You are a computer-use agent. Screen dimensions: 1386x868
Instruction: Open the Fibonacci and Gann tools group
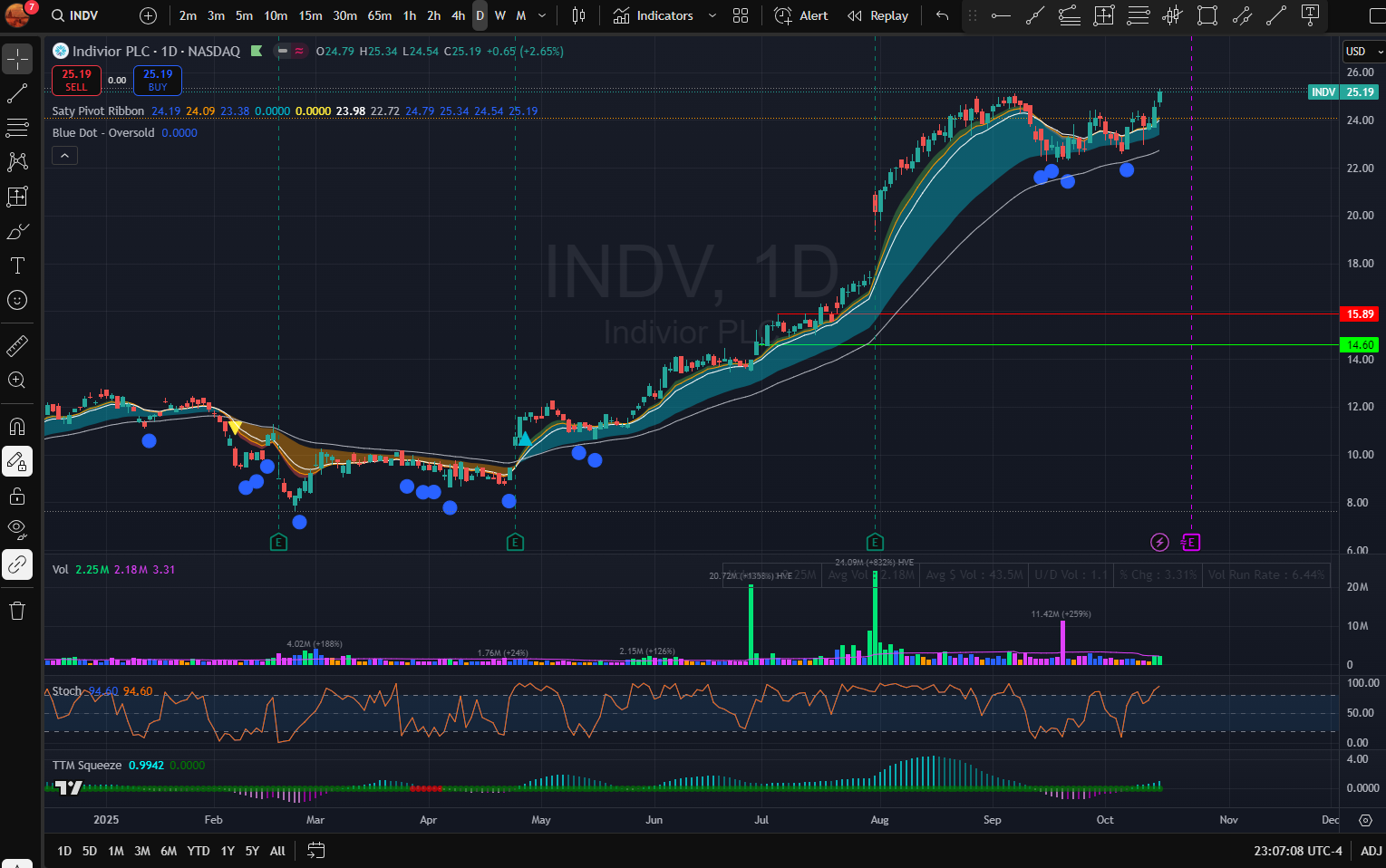point(17,128)
